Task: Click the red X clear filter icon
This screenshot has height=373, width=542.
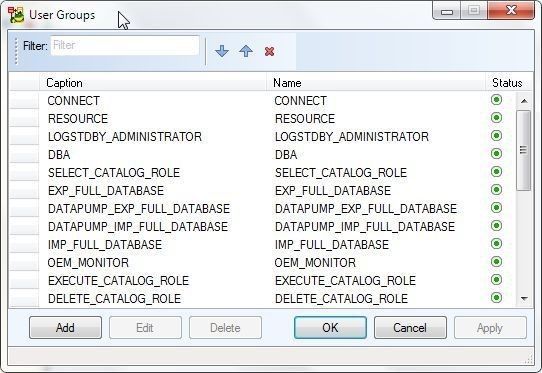Action: click(269, 52)
